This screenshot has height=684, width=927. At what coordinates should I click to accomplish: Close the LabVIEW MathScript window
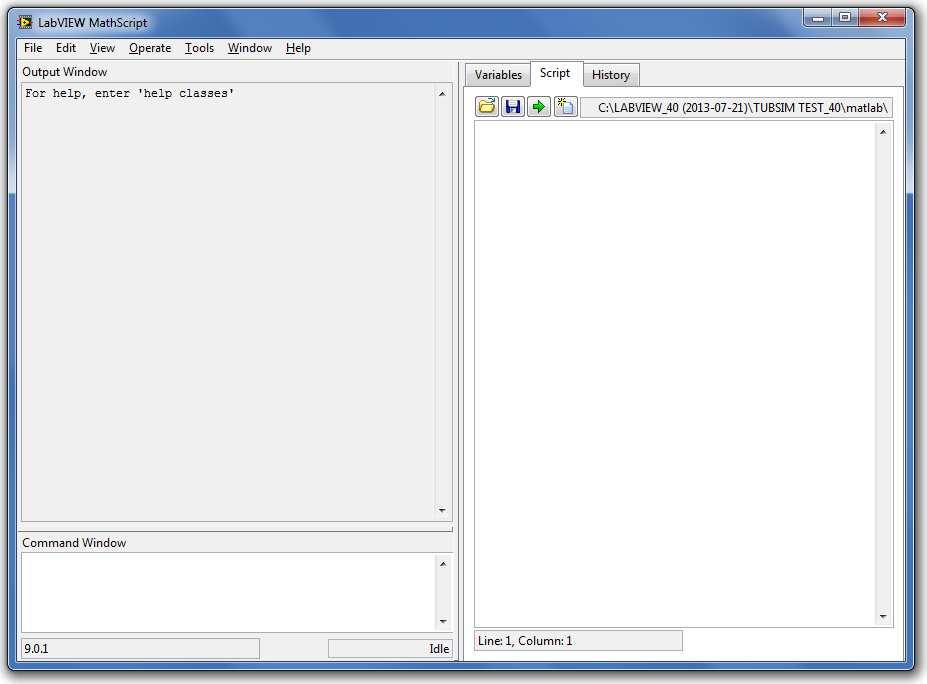[x=882, y=18]
